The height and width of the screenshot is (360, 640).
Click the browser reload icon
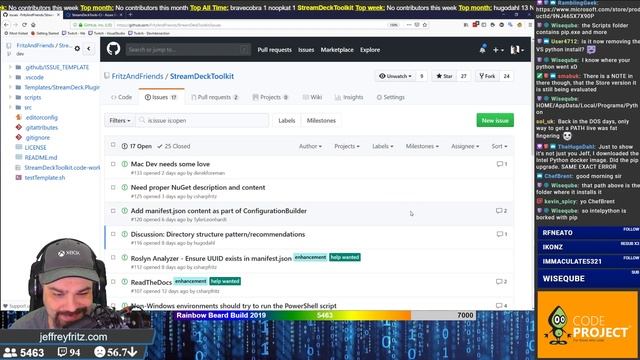pos(24,25)
